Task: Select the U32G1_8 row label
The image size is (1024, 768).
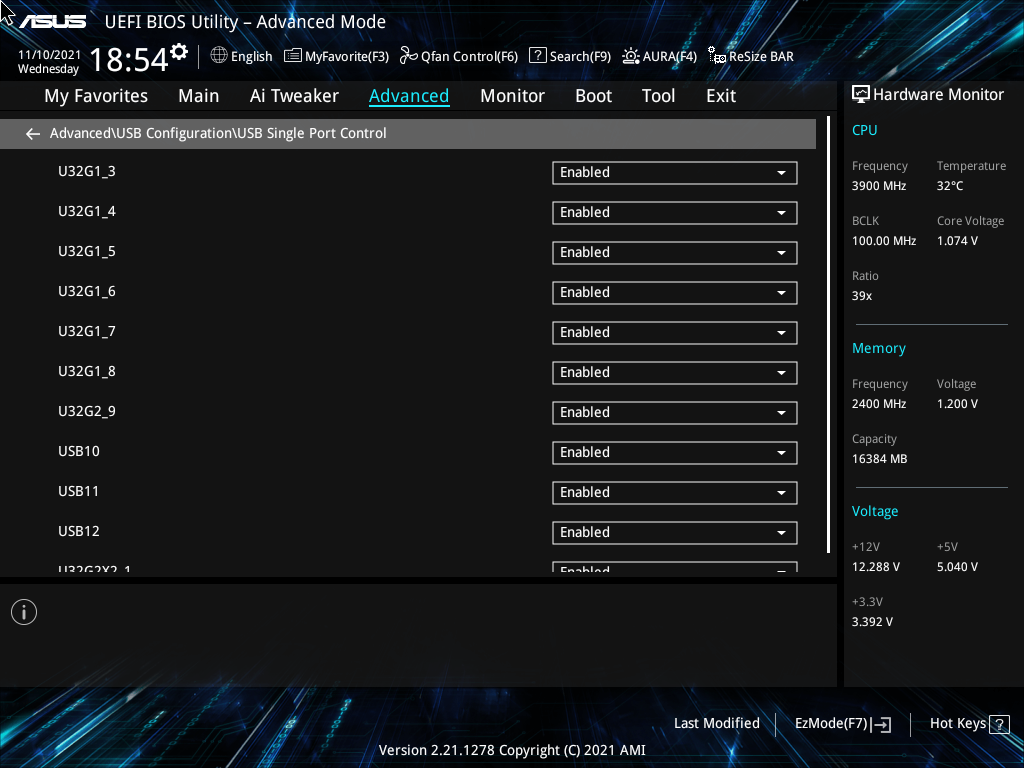Action: point(87,372)
